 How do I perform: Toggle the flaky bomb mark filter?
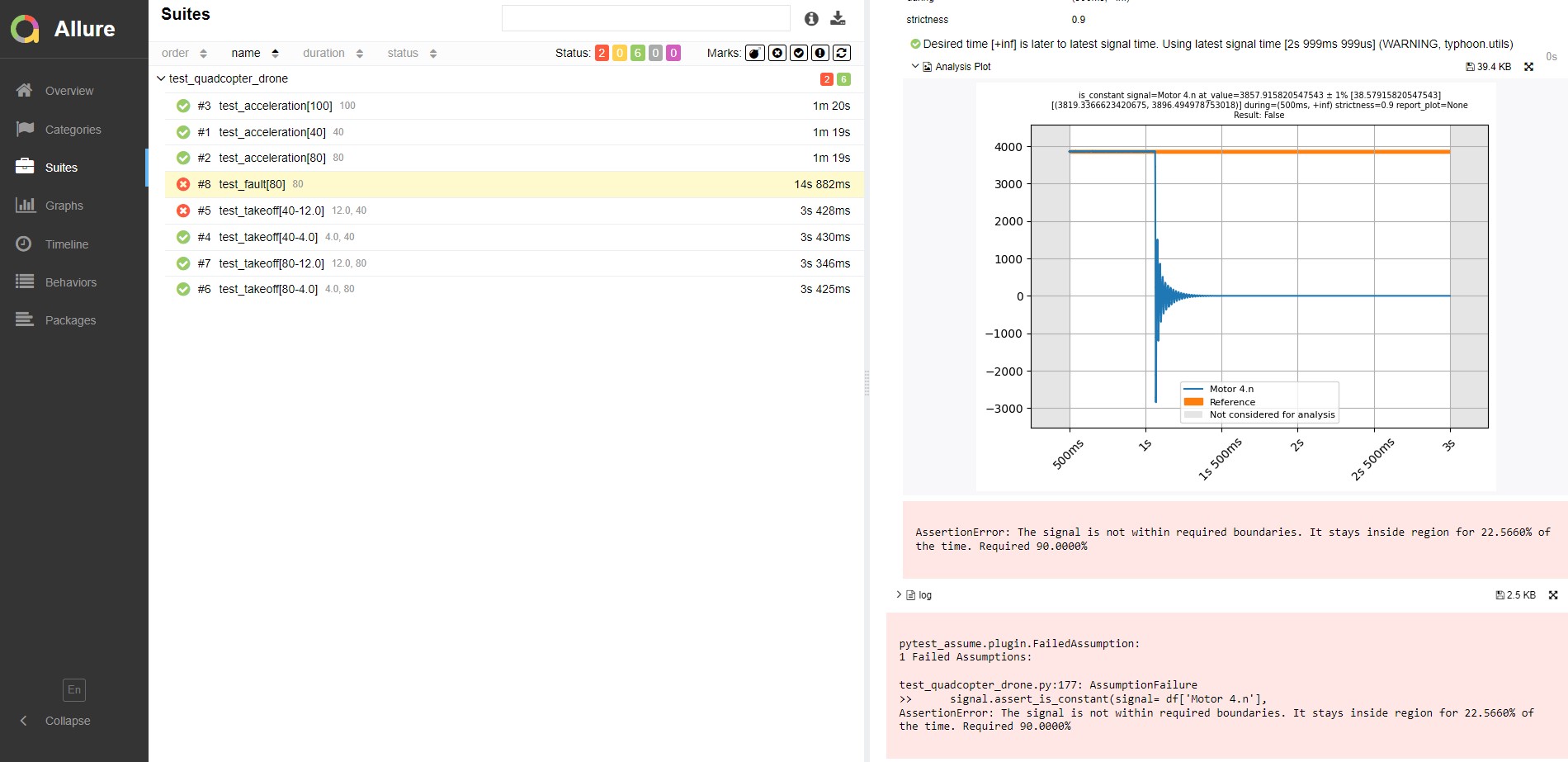tap(754, 53)
